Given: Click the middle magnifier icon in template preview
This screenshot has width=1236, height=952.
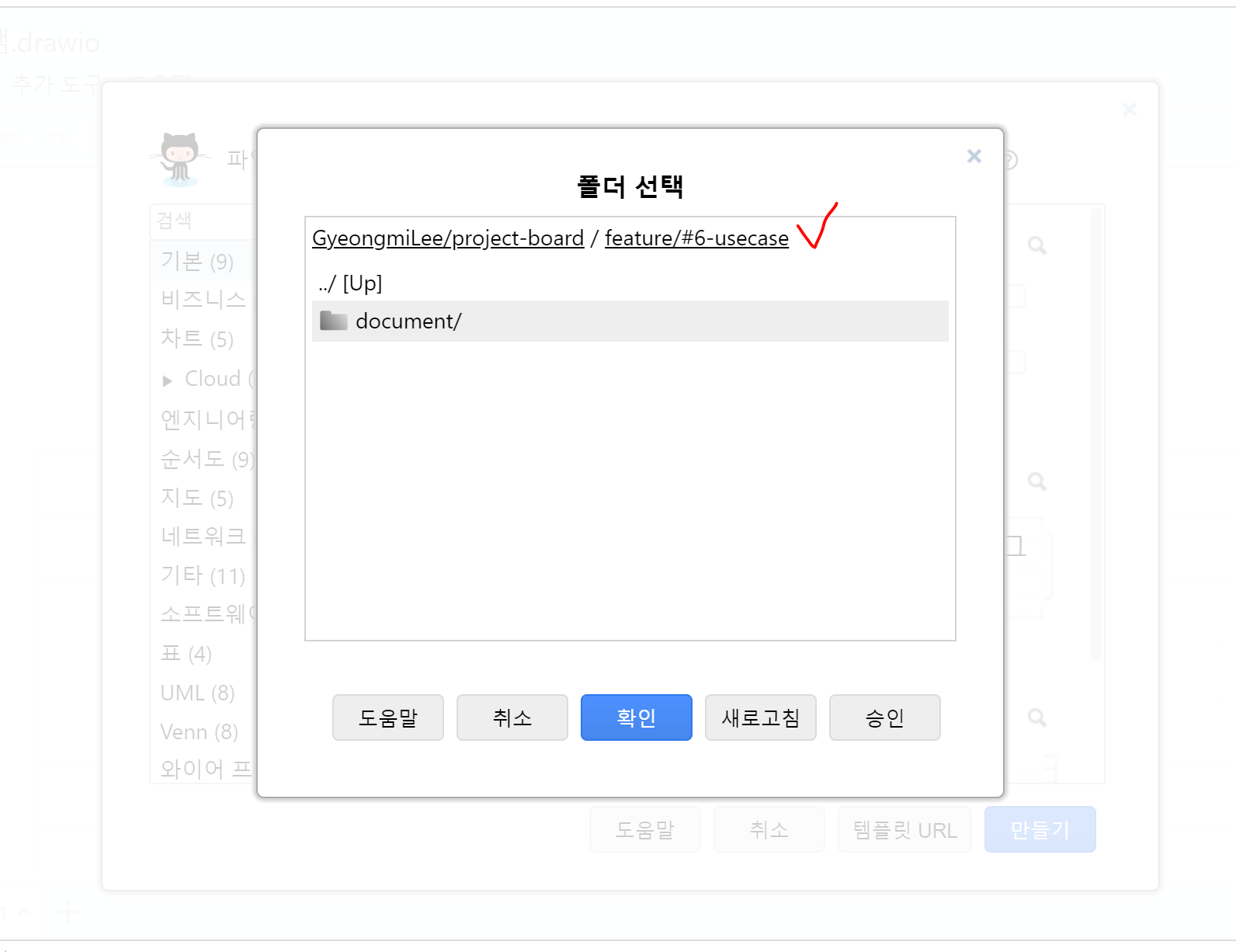Looking at the screenshot, I should [x=1037, y=481].
